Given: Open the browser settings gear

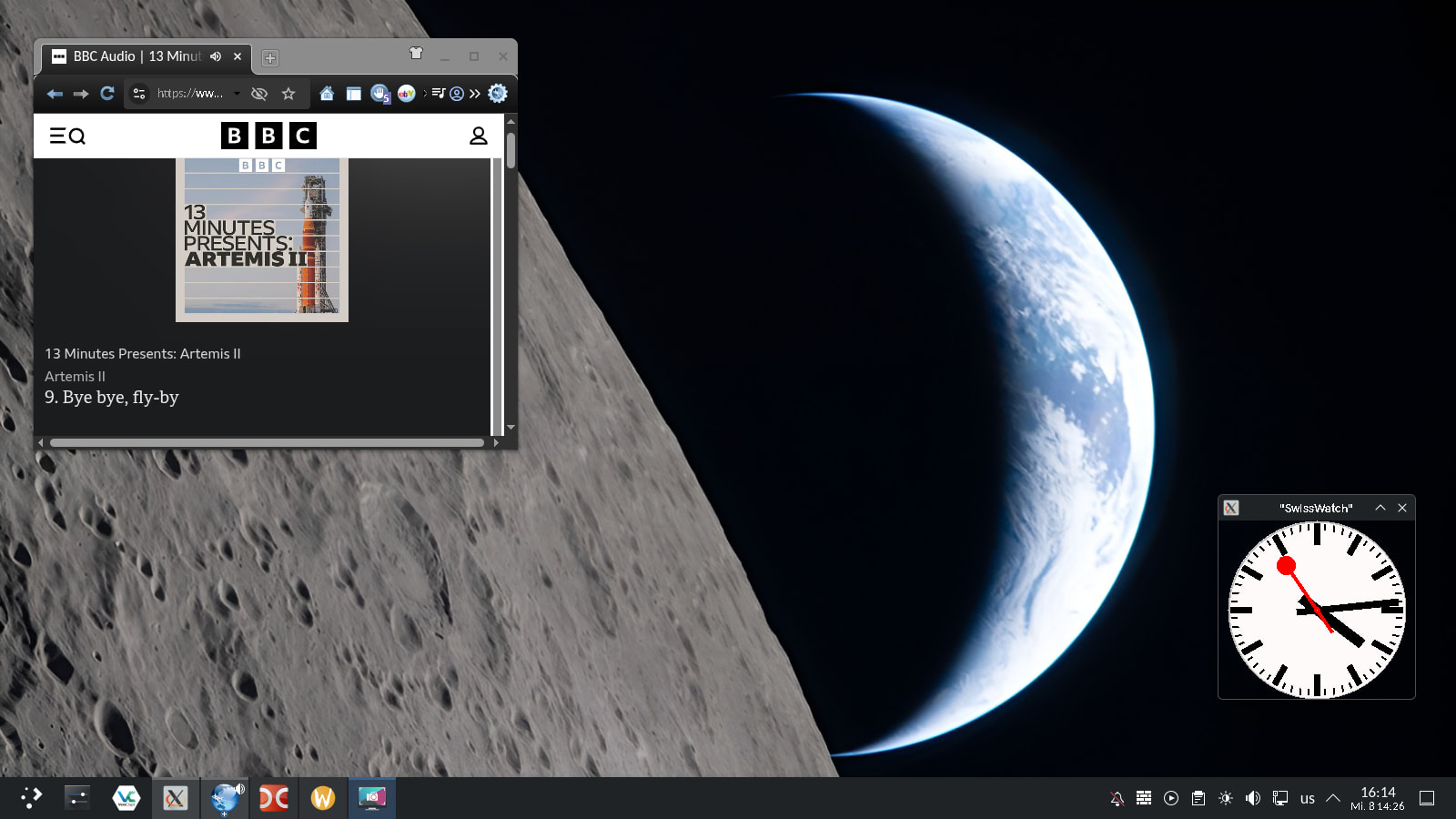Looking at the screenshot, I should tap(498, 93).
